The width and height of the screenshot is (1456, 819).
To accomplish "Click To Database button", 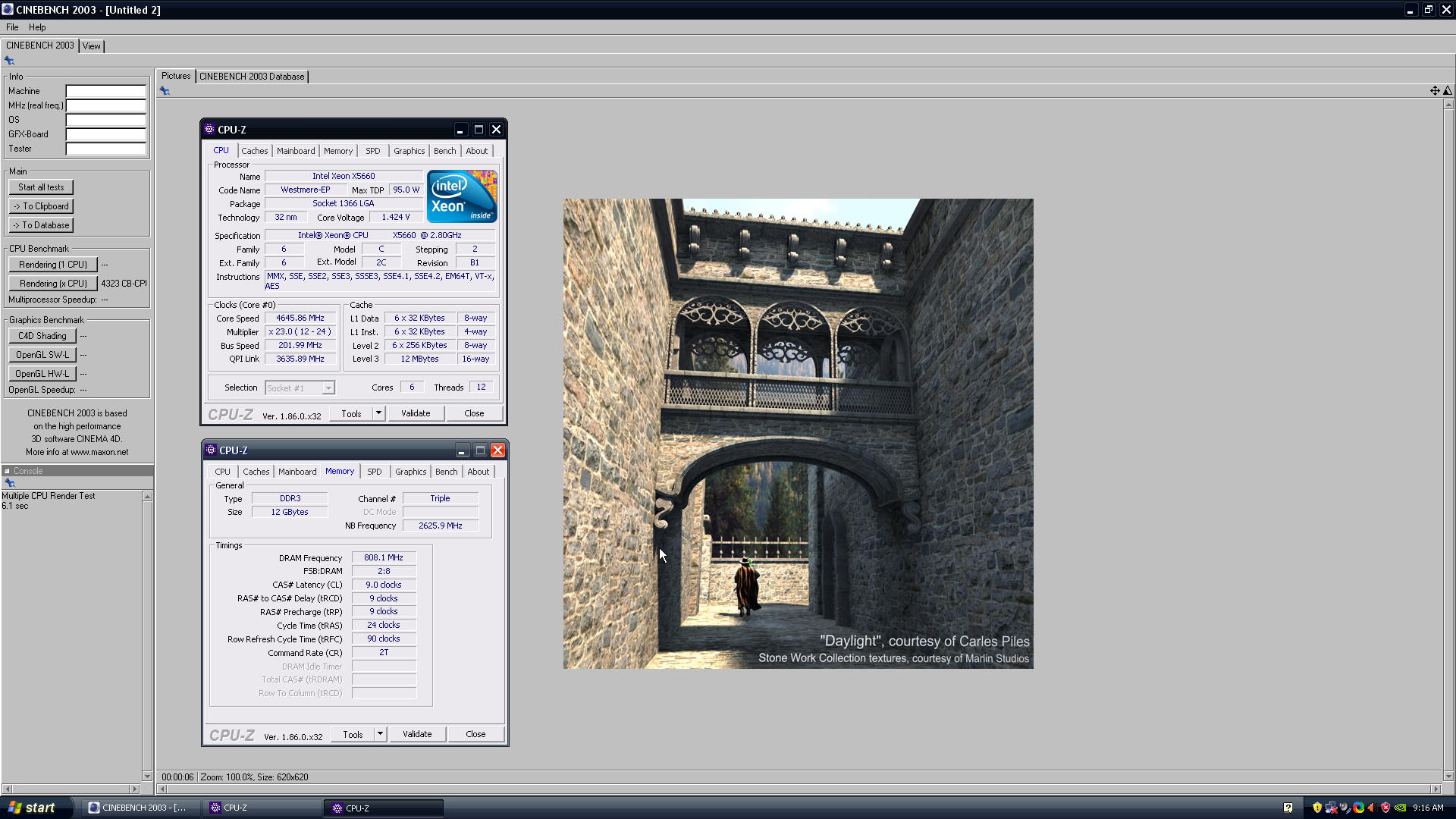I will tap(41, 225).
